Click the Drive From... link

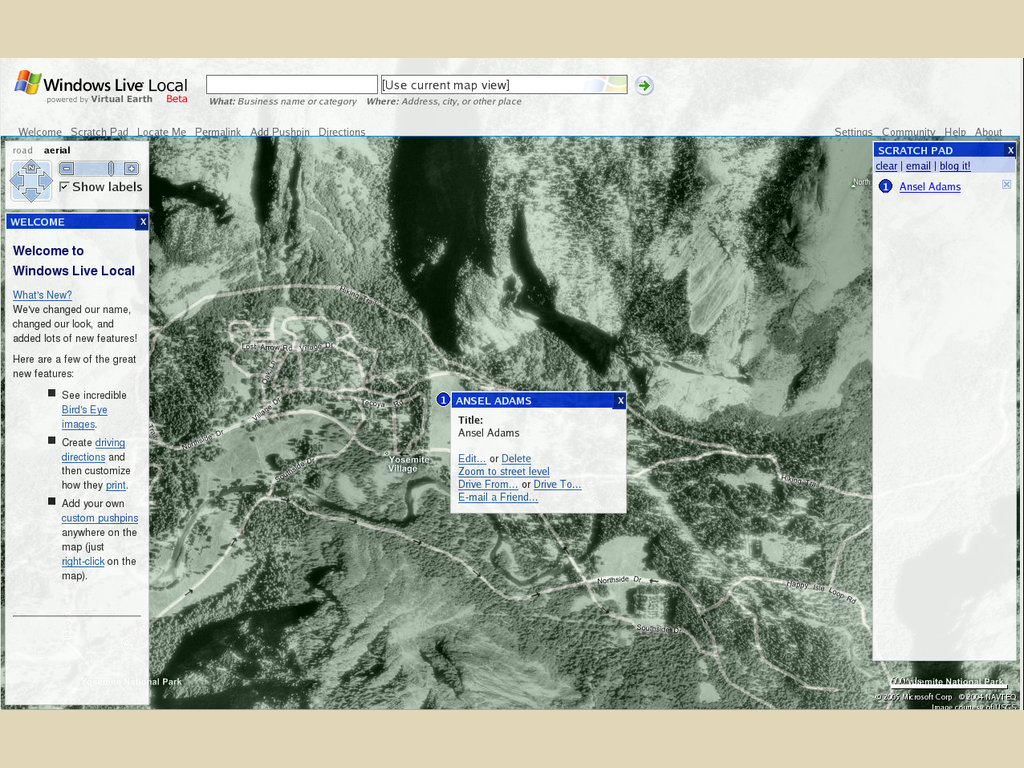click(488, 484)
